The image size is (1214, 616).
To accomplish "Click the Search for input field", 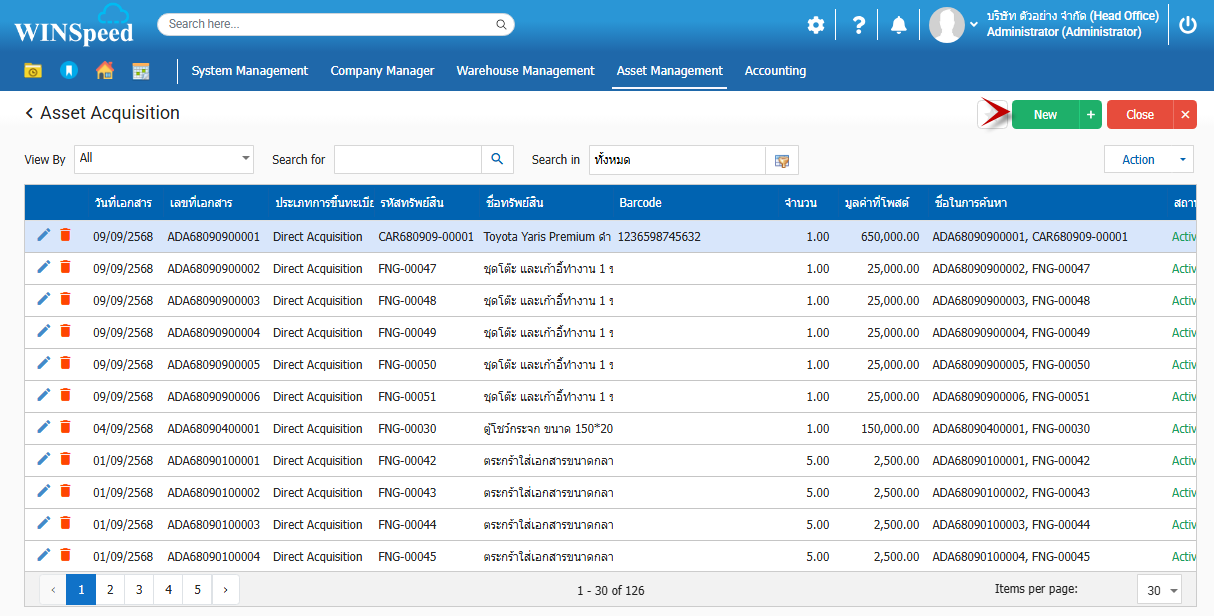I will (x=407, y=159).
